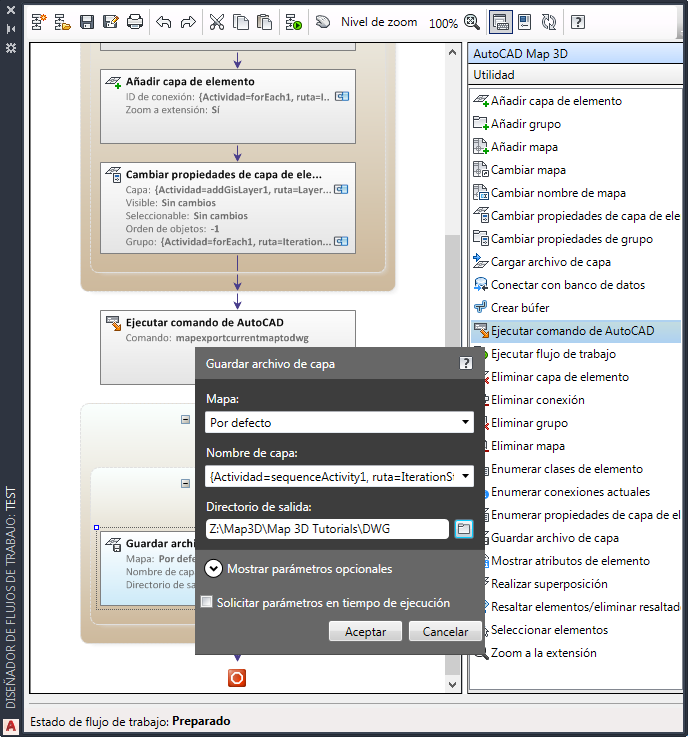Toggle the activity panel layout button
The image size is (688, 737).
500,22
